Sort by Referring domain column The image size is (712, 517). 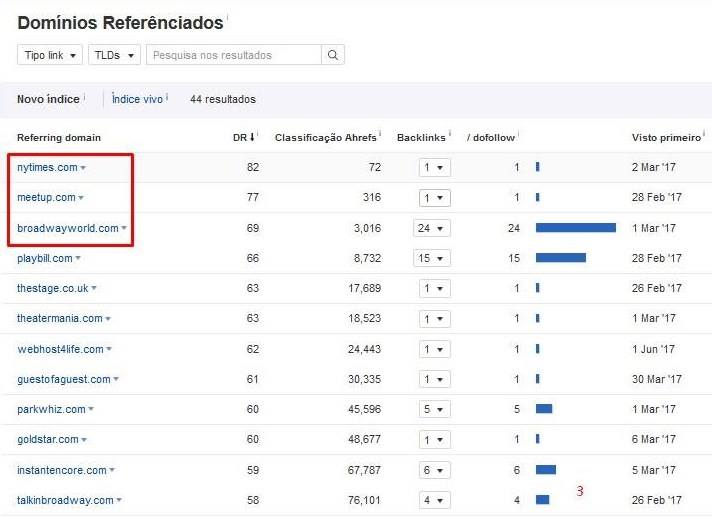pyautogui.click(x=59, y=138)
